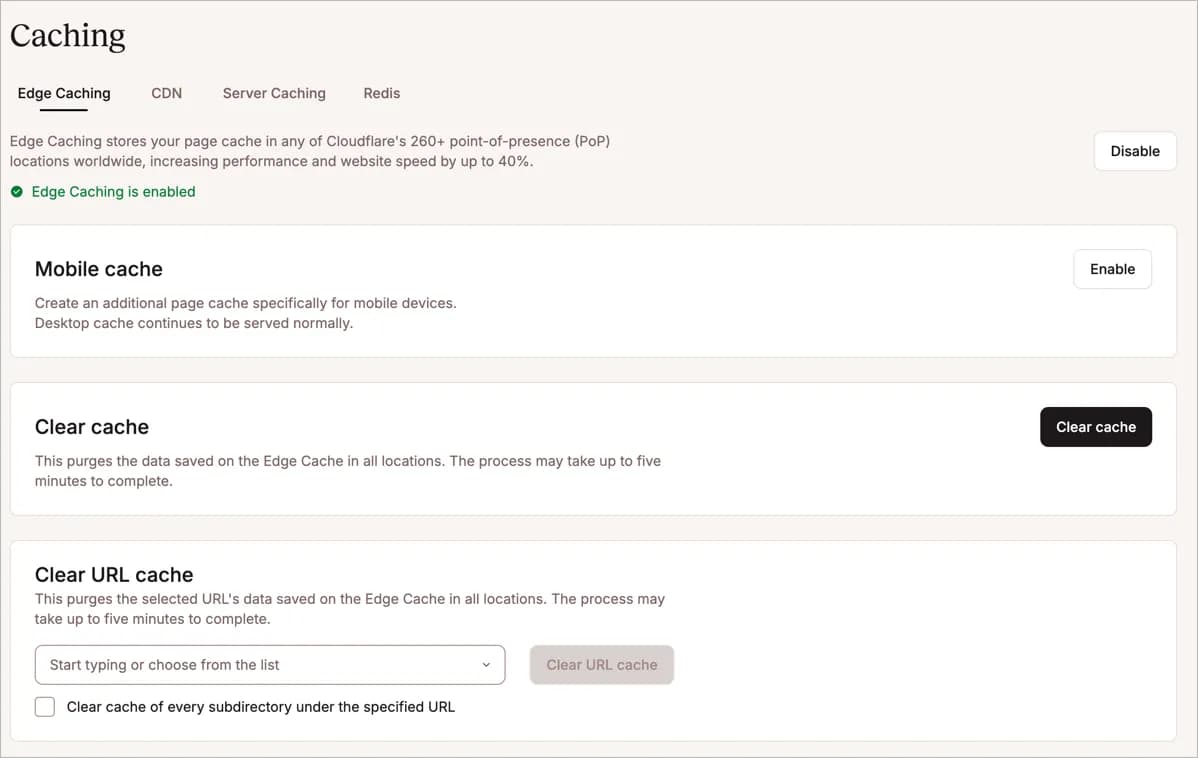Switch to the CDN tab

tap(166, 93)
